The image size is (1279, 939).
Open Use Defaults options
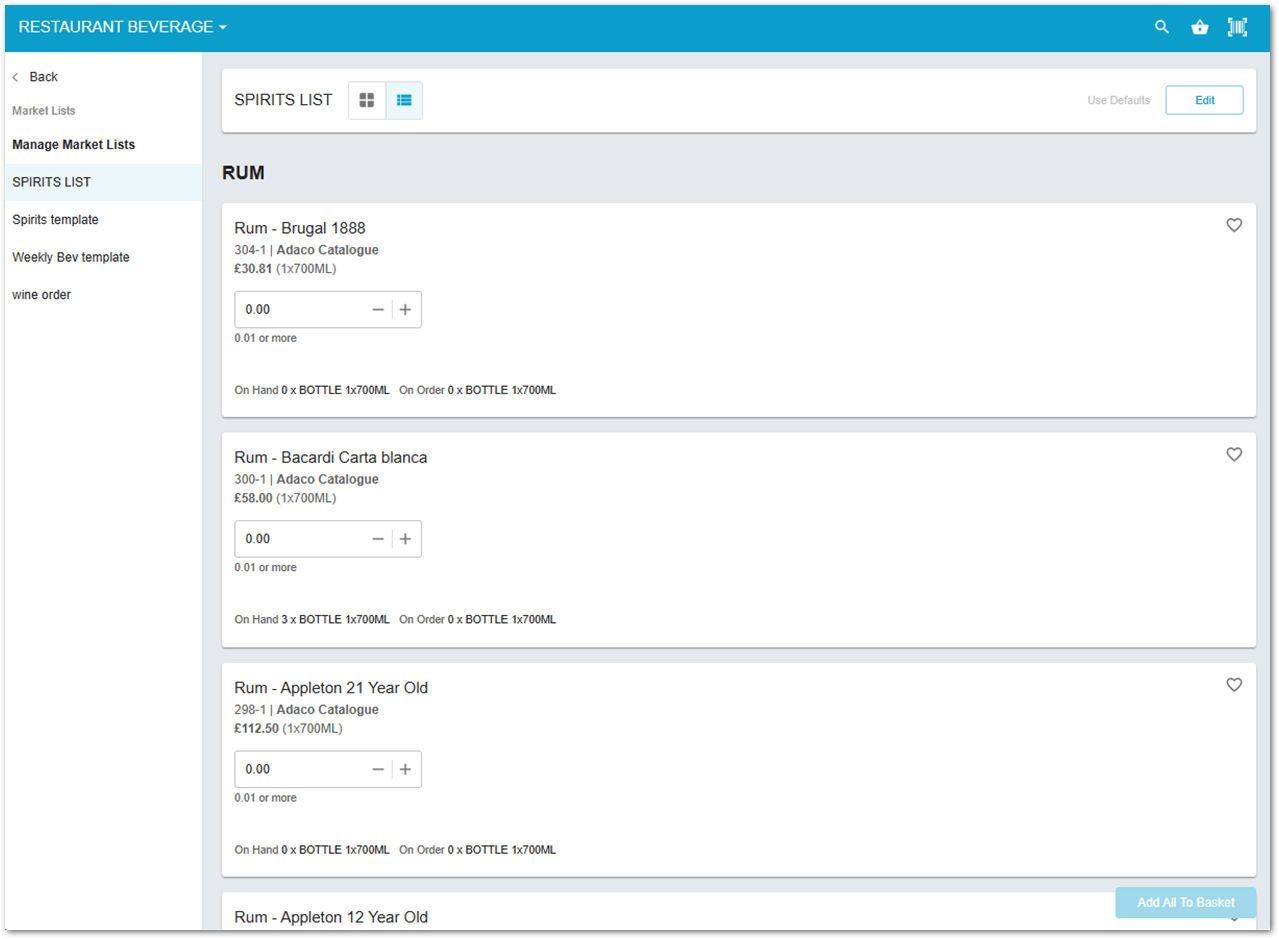(1118, 100)
